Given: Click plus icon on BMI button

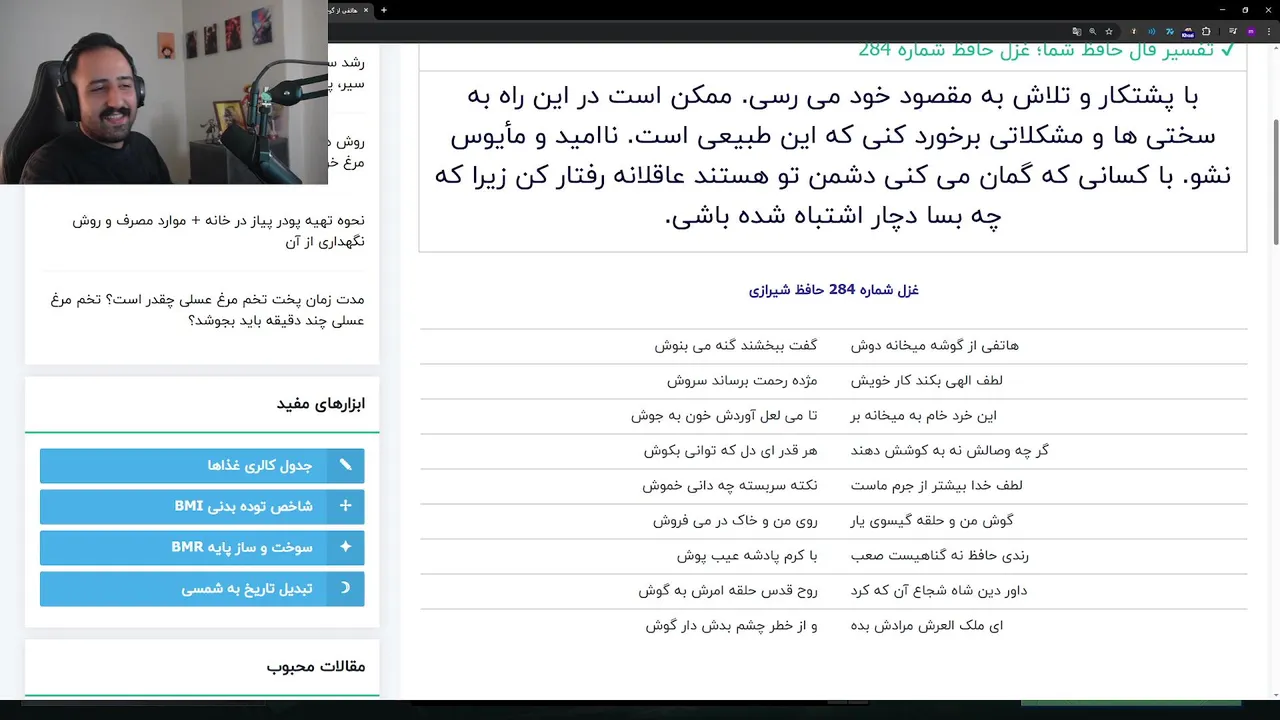Looking at the screenshot, I should (345, 506).
